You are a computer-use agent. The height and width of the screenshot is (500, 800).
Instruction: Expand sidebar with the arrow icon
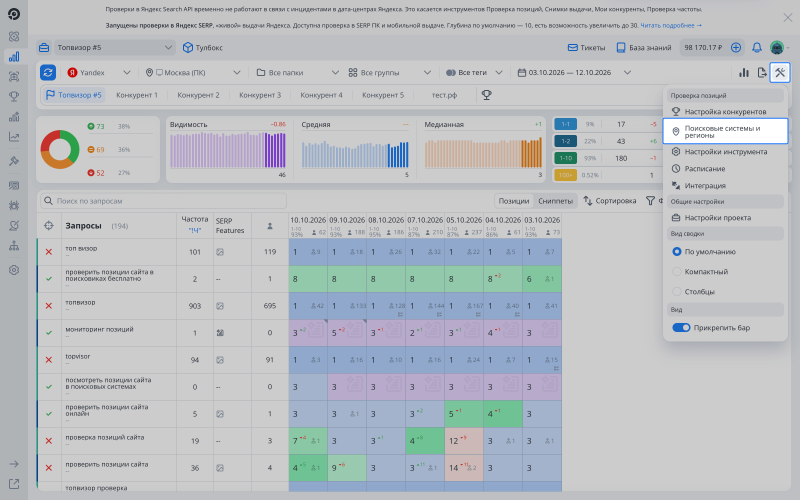click(x=14, y=464)
